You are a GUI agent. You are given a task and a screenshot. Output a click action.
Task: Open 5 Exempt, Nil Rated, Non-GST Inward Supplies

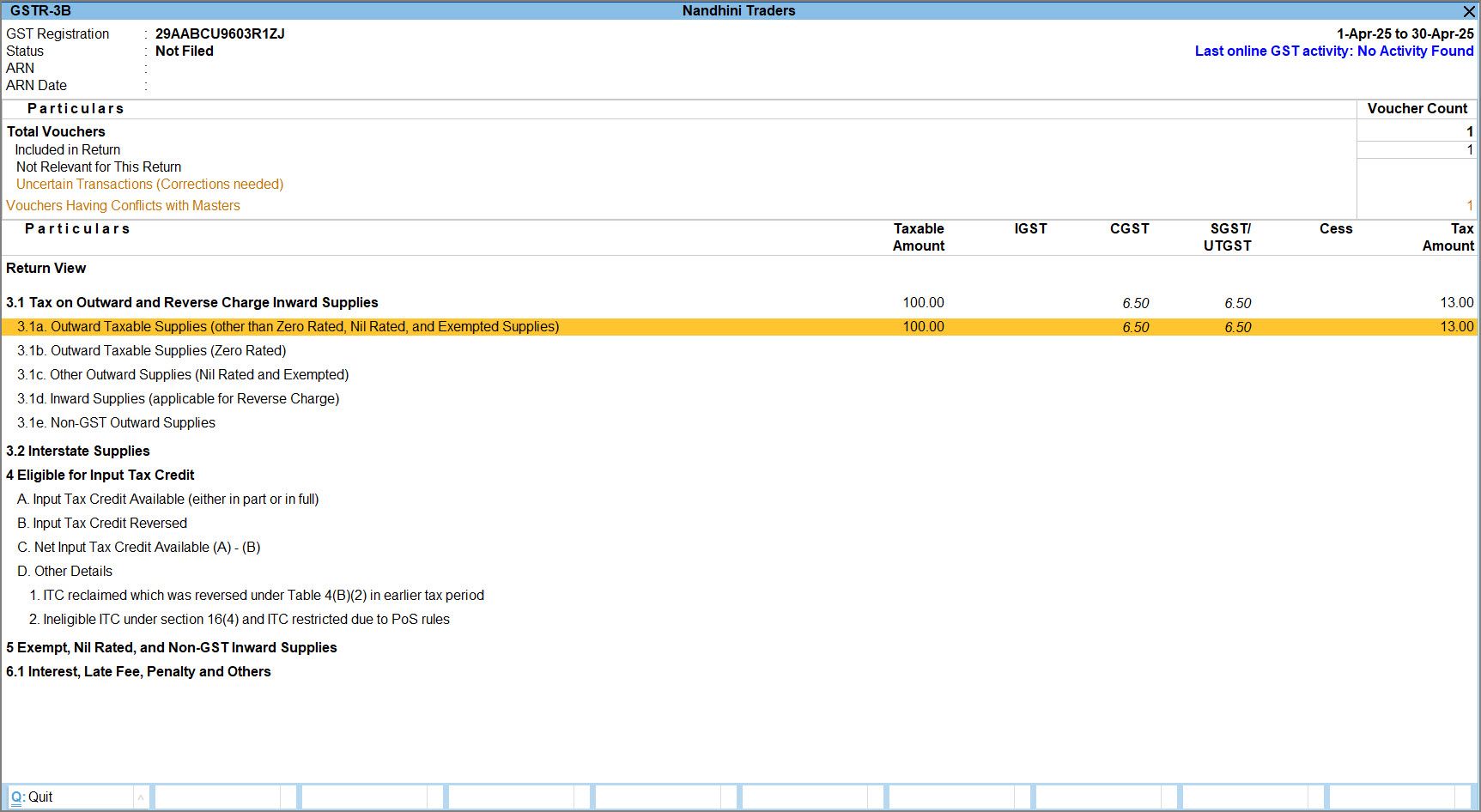[x=172, y=648]
